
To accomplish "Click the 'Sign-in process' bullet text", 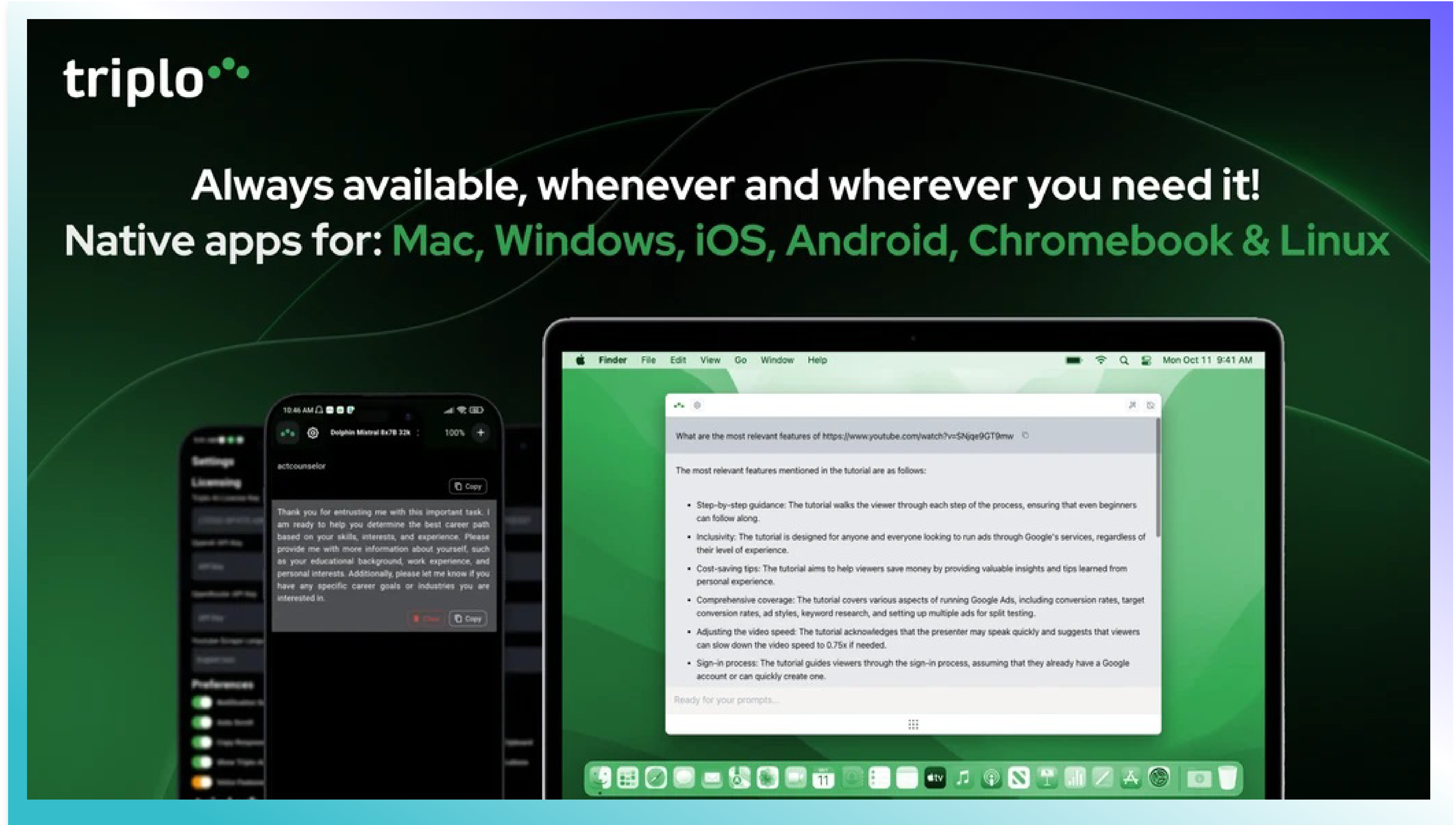I will (913, 669).
